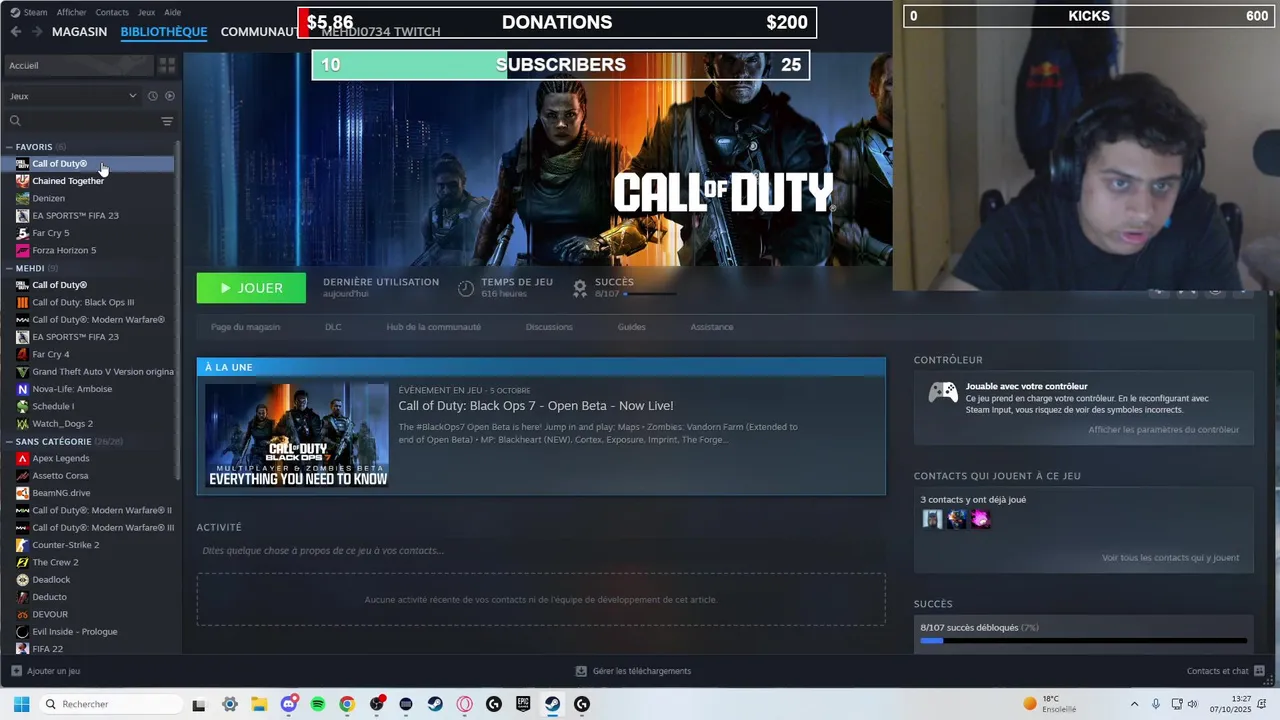Select Nova-Life: Amboise in library

coord(72,389)
